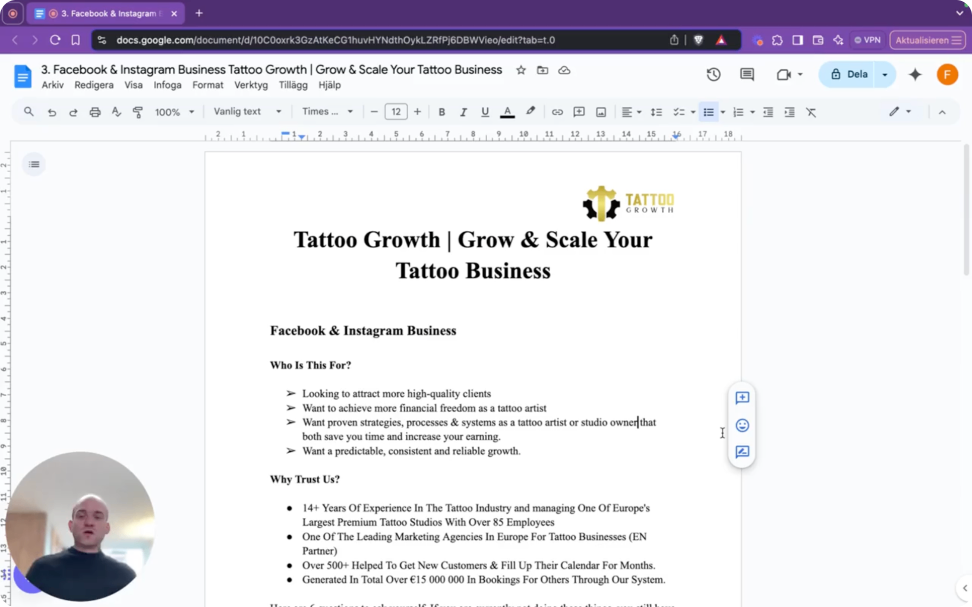Show all comments panel
Screen dimensions: 972x607
(x=747, y=74)
